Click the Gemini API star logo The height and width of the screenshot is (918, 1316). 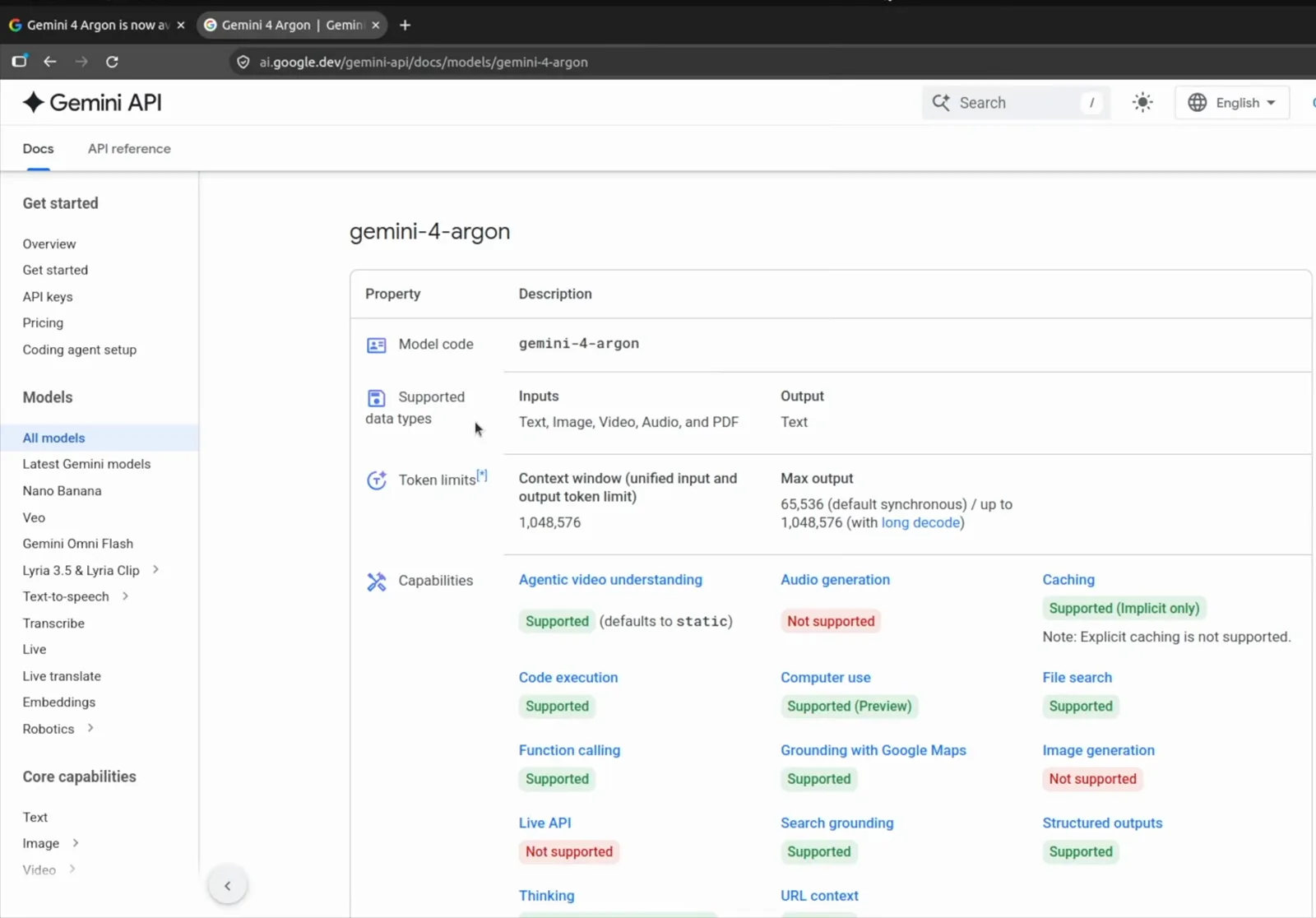click(33, 102)
